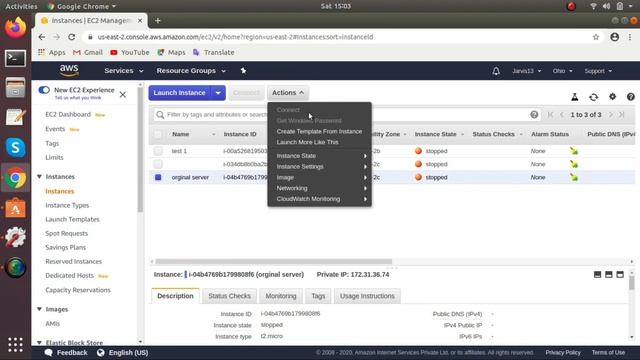Image resolution: width=640 pixels, height=360 pixels.
Task: Launch Terminal from the dock
Action: (15, 58)
